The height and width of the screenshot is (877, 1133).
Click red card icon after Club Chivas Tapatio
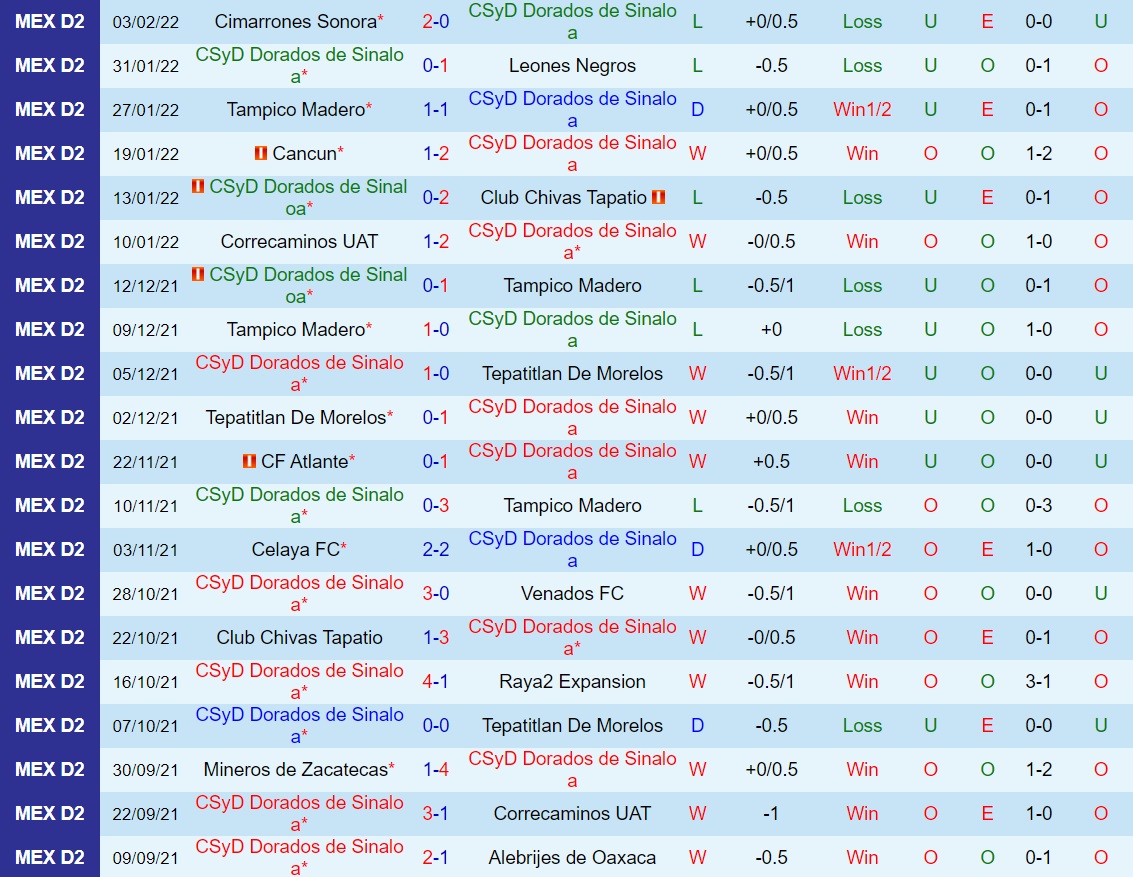click(x=658, y=196)
